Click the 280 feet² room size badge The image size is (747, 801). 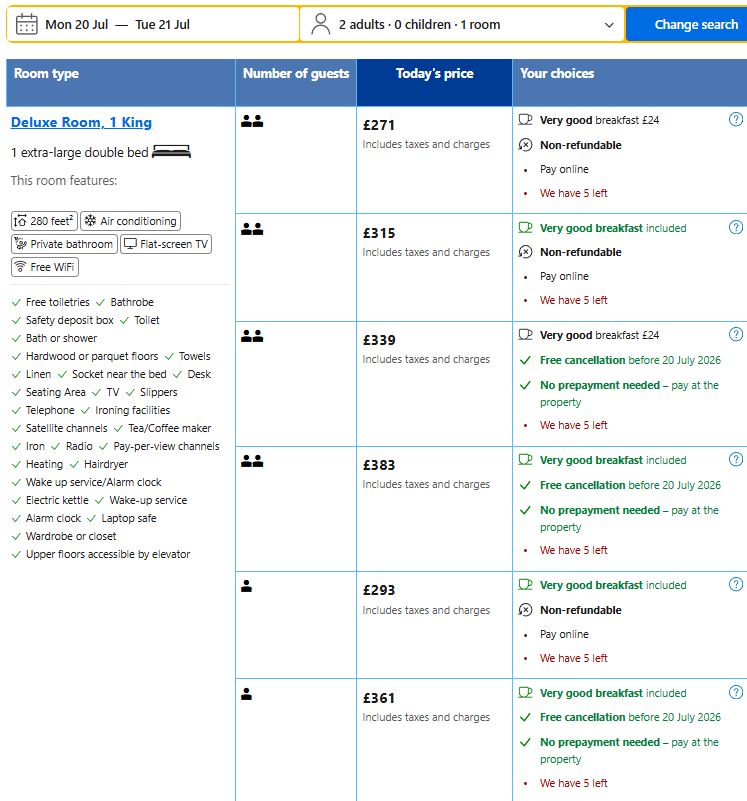point(44,221)
